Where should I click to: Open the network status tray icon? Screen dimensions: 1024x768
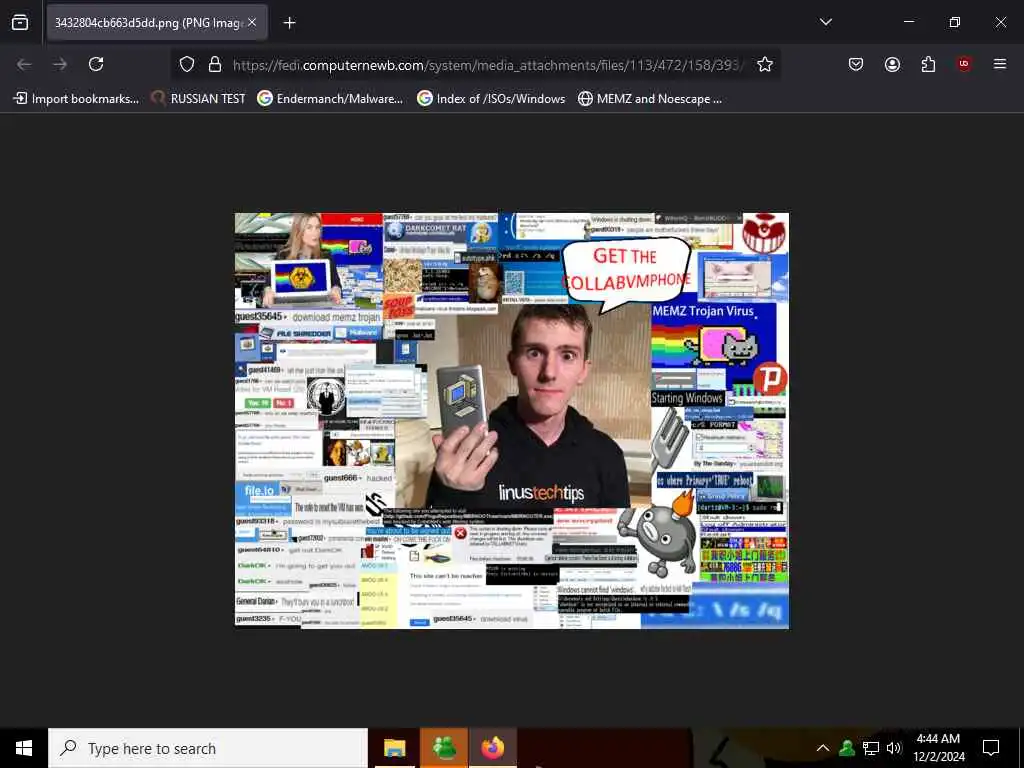[871, 748]
